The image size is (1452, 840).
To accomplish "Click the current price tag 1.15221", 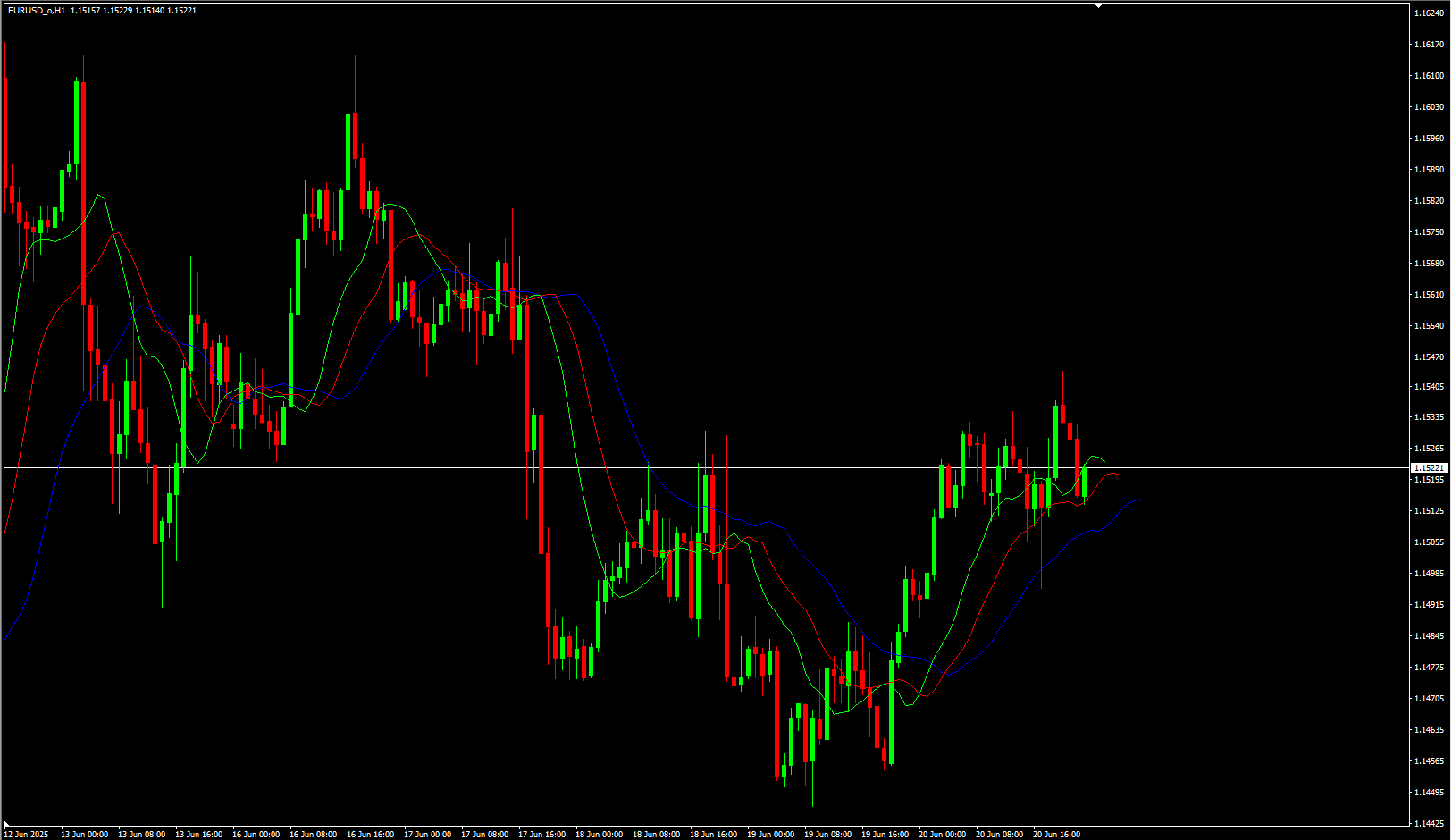I will pyautogui.click(x=1428, y=467).
